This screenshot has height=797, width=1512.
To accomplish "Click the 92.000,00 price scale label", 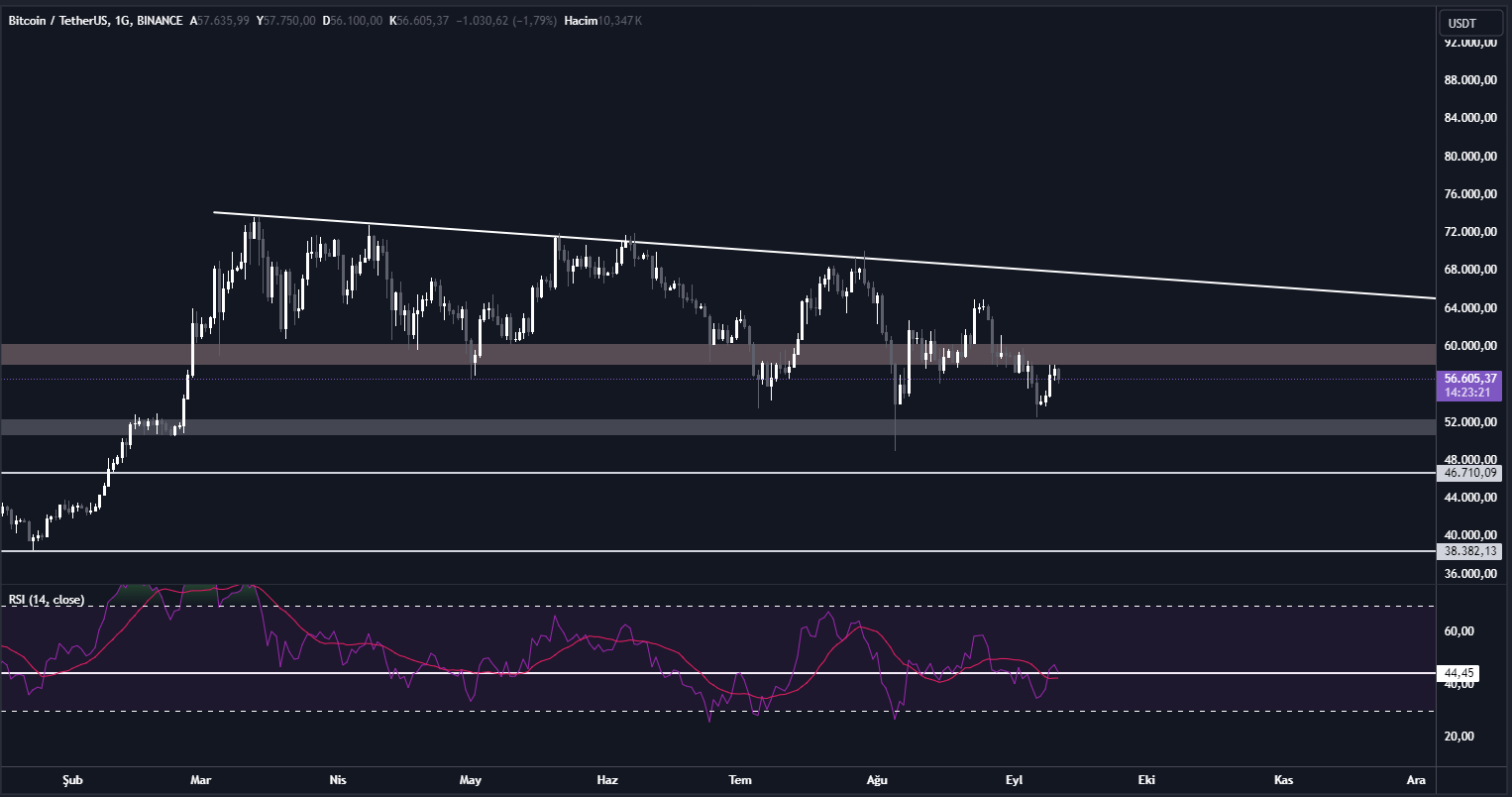I will [1470, 43].
